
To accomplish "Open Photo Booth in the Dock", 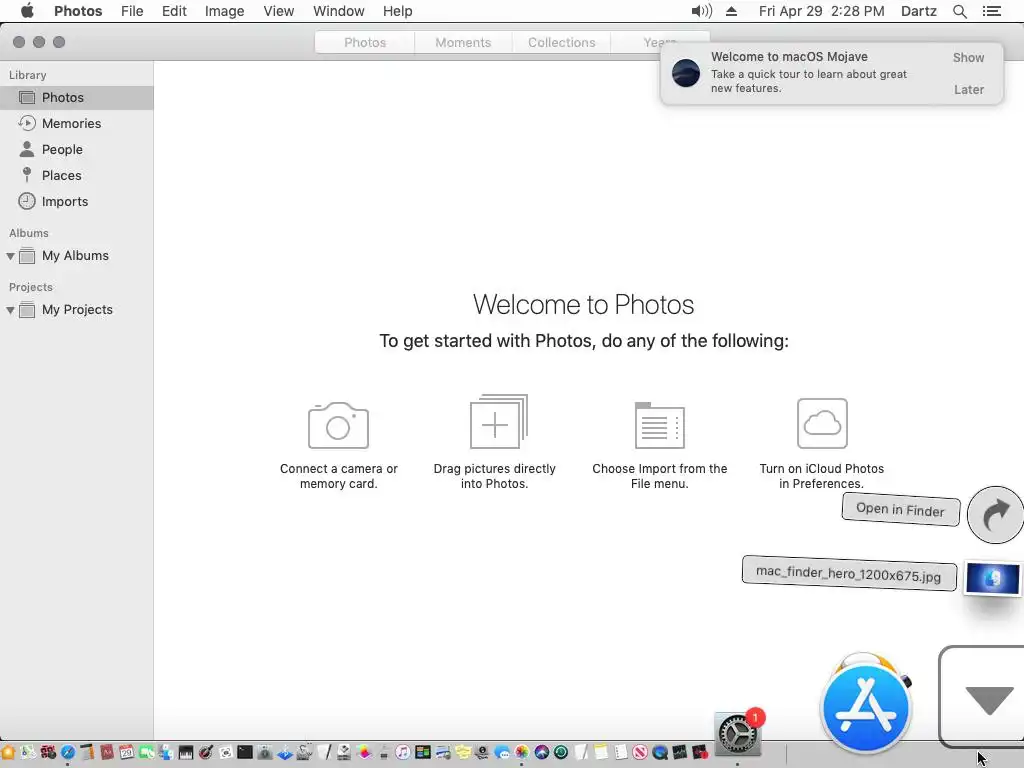I will coord(48,752).
